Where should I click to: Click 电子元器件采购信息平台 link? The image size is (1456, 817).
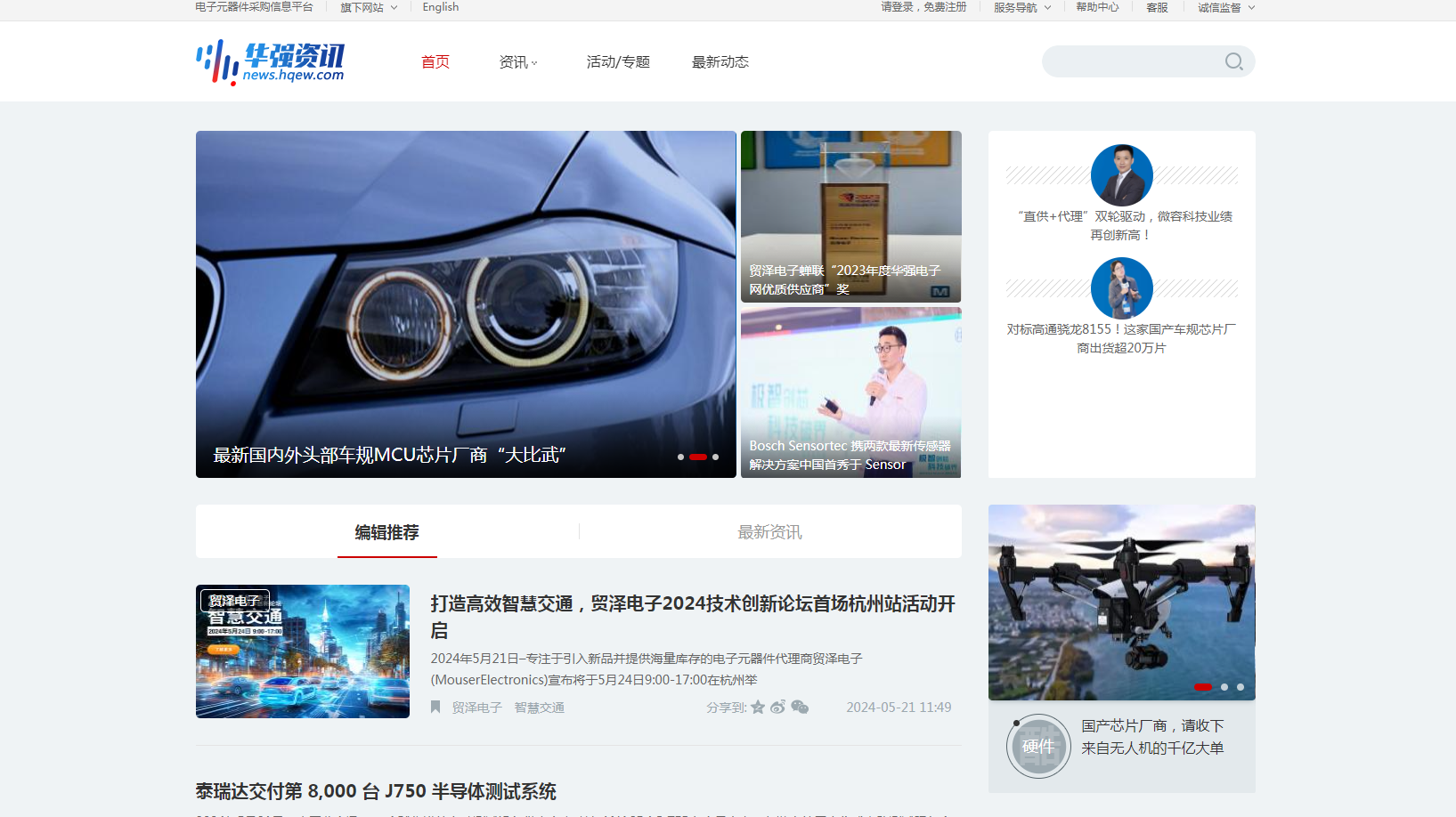coord(254,7)
